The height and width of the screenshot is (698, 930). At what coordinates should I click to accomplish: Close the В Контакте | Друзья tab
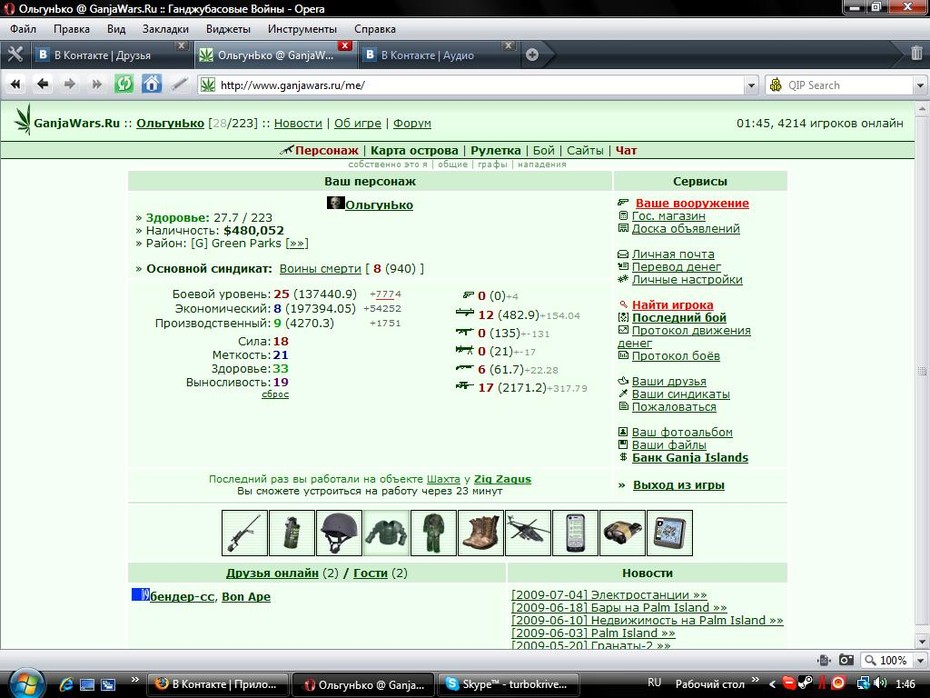(x=181, y=45)
